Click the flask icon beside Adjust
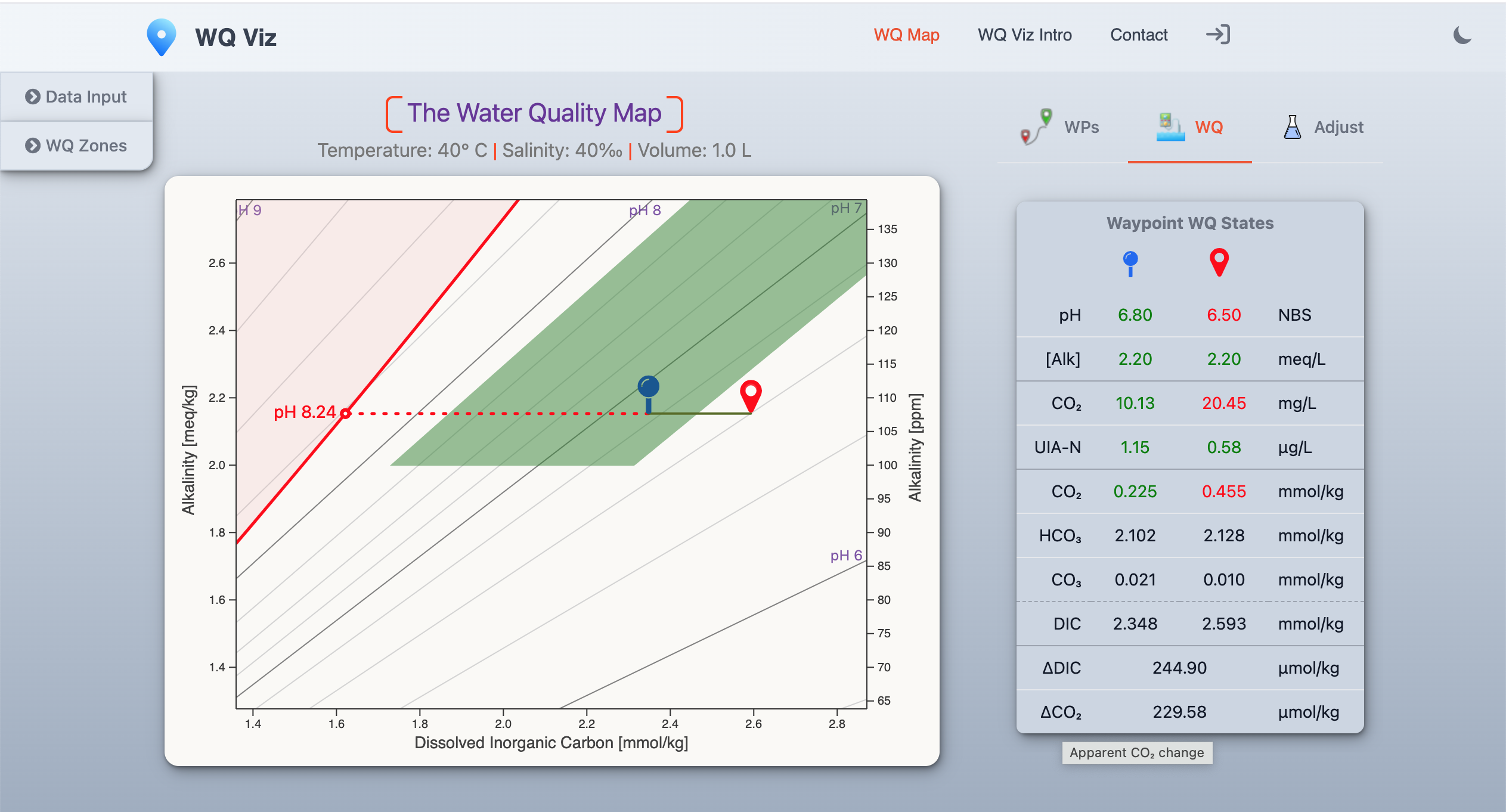 tap(1292, 127)
